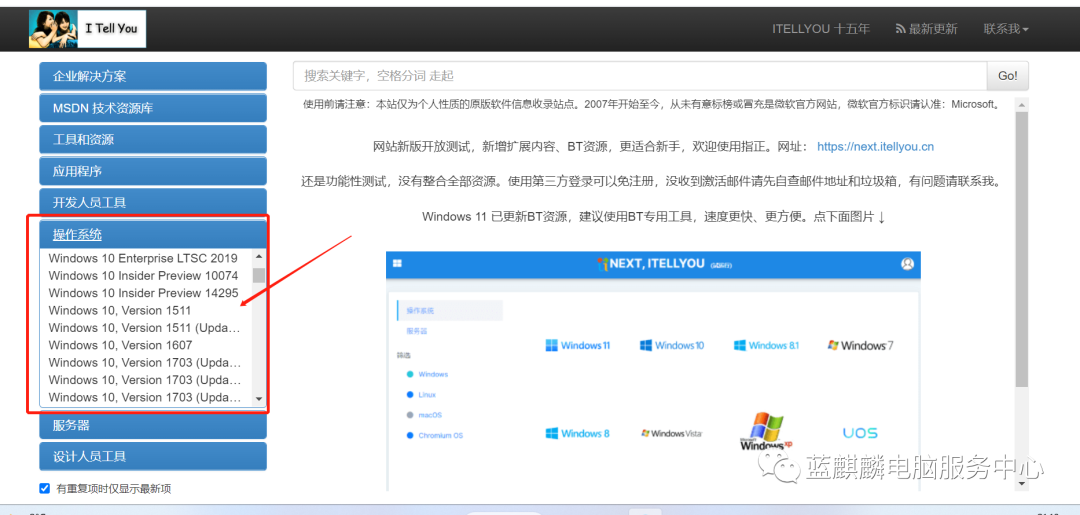Image resolution: width=1080 pixels, height=515 pixels.
Task: Toggle 有重复项时仅显示最新项 checkbox
Action: pos(45,488)
